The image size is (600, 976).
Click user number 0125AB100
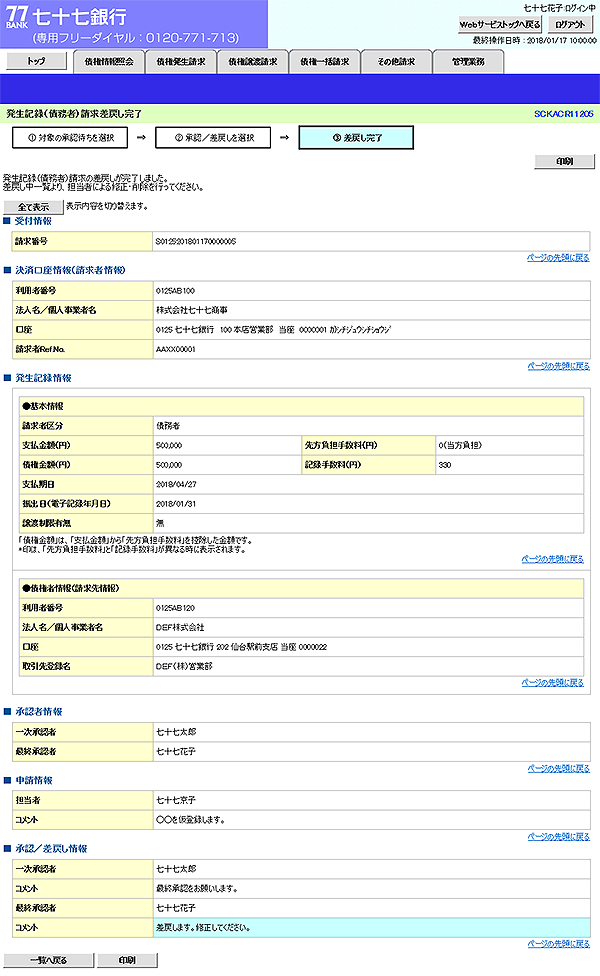click(176, 291)
